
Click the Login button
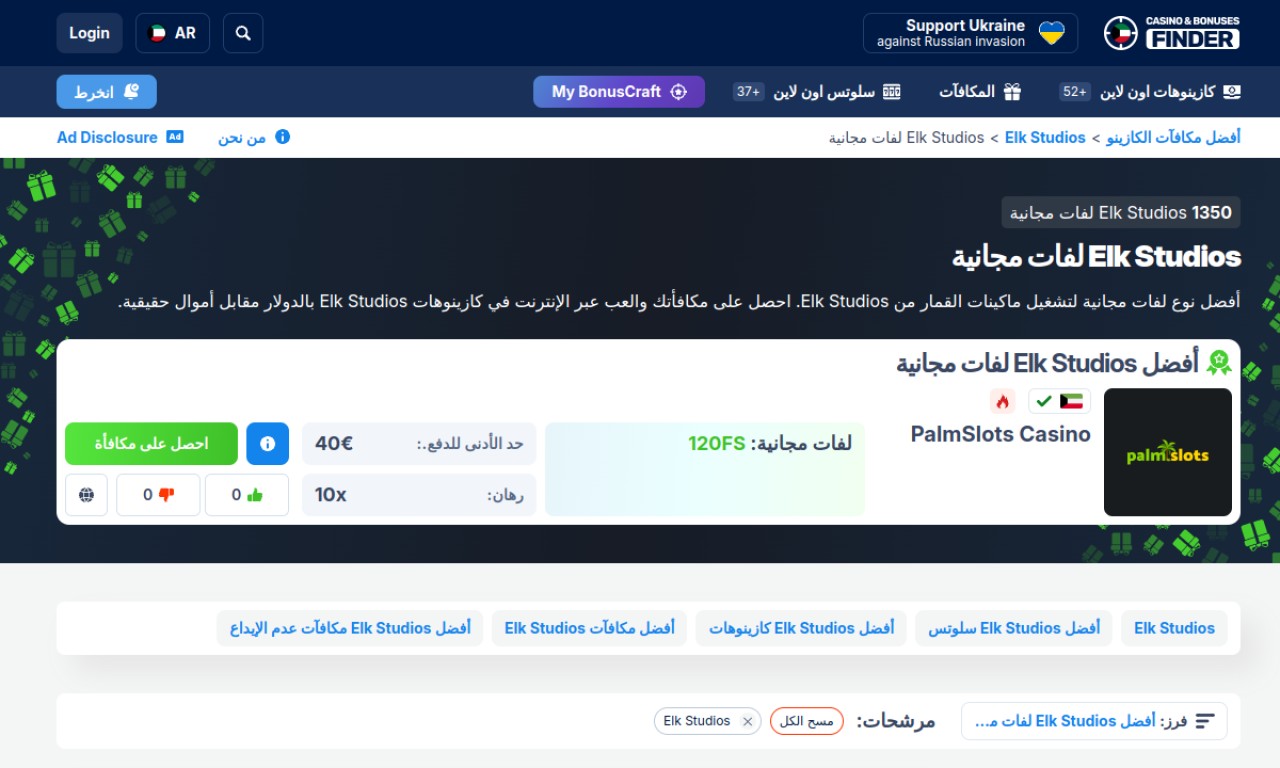click(89, 33)
